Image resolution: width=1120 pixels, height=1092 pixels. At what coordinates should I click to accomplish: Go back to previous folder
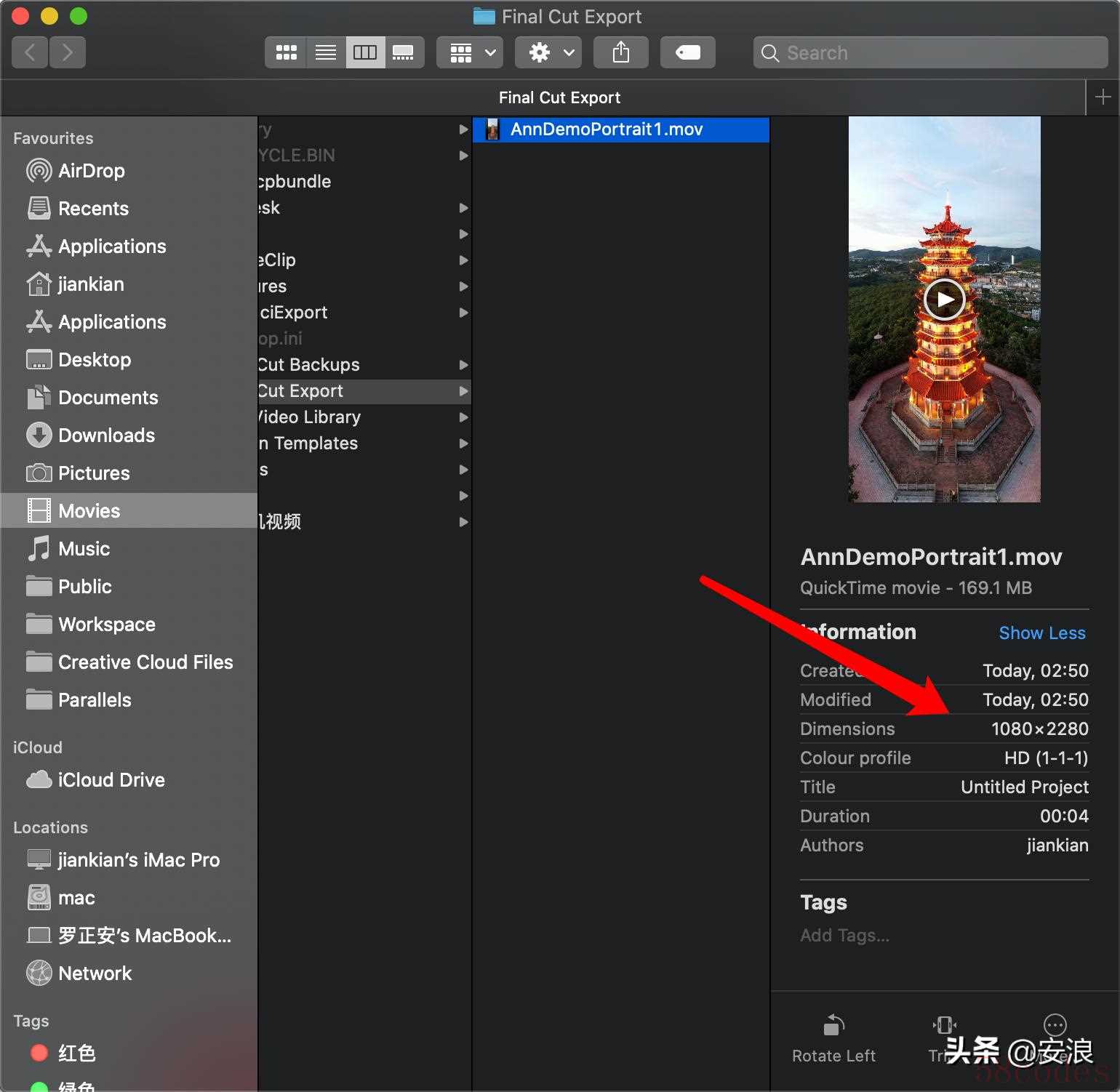tap(31, 52)
